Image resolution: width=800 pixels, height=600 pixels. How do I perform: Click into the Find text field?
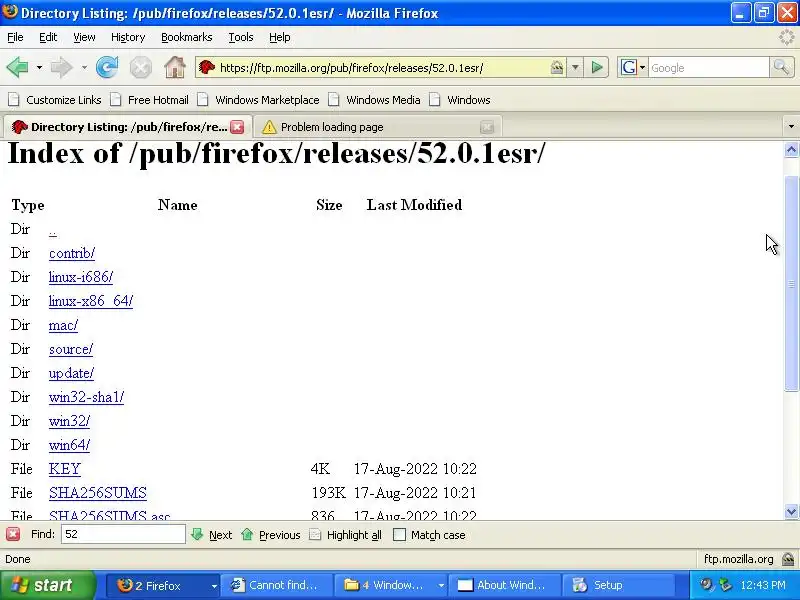[123, 534]
